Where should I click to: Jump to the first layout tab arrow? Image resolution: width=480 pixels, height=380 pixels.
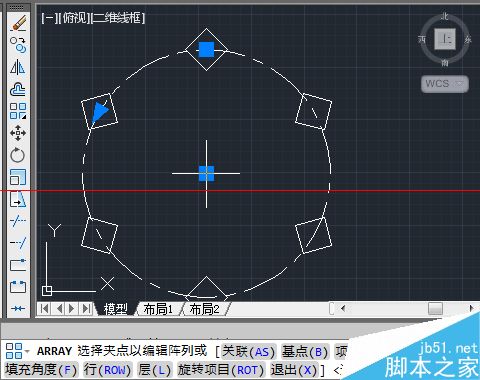pyautogui.click(x=44, y=309)
